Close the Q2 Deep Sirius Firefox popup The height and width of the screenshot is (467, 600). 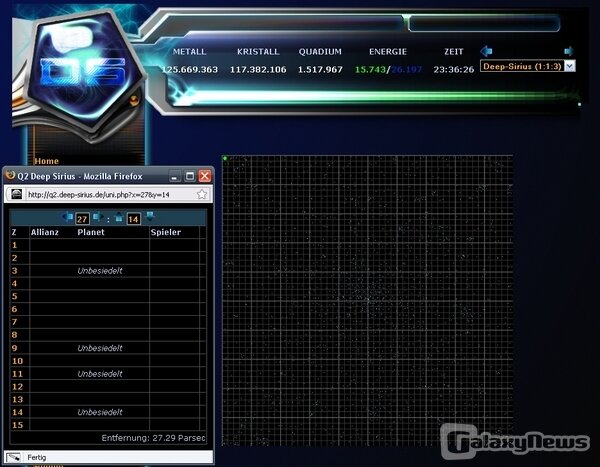(205, 176)
